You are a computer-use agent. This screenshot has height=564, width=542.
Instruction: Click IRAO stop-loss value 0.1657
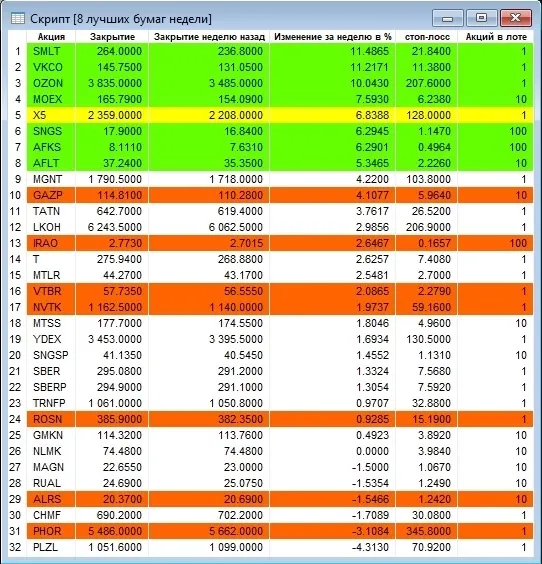click(x=427, y=243)
